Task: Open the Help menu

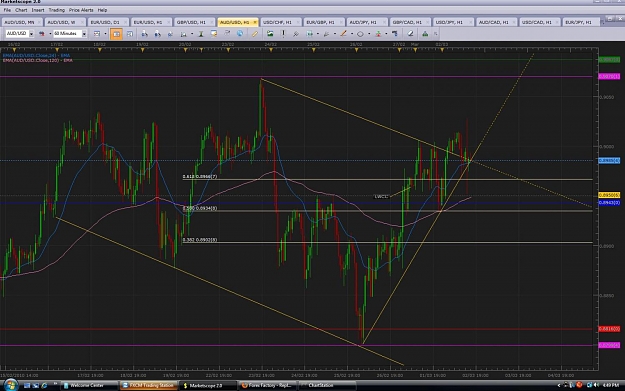Action: tap(102, 10)
